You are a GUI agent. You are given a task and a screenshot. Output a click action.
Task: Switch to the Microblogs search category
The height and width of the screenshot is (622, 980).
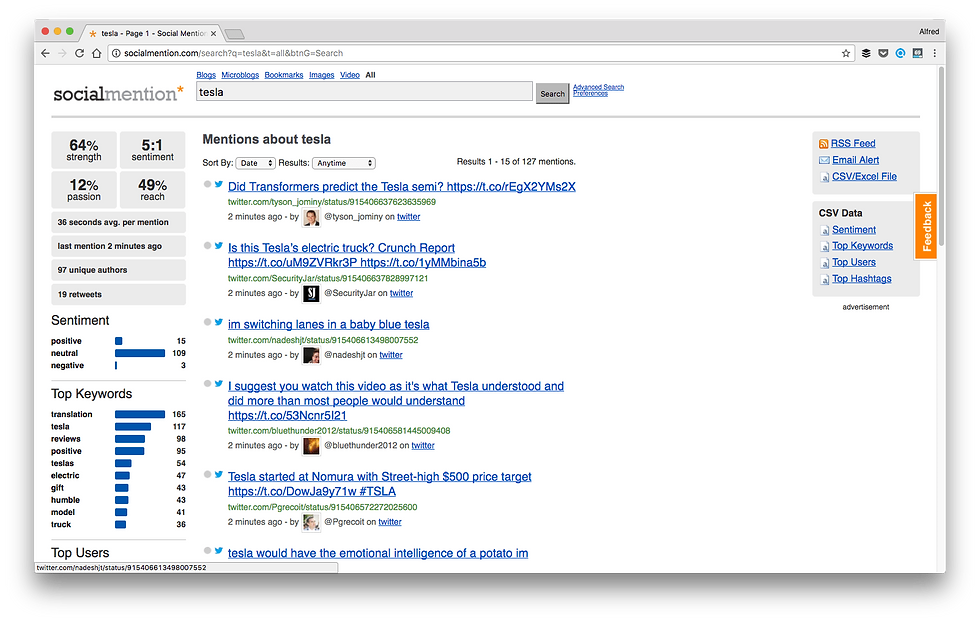click(240, 75)
